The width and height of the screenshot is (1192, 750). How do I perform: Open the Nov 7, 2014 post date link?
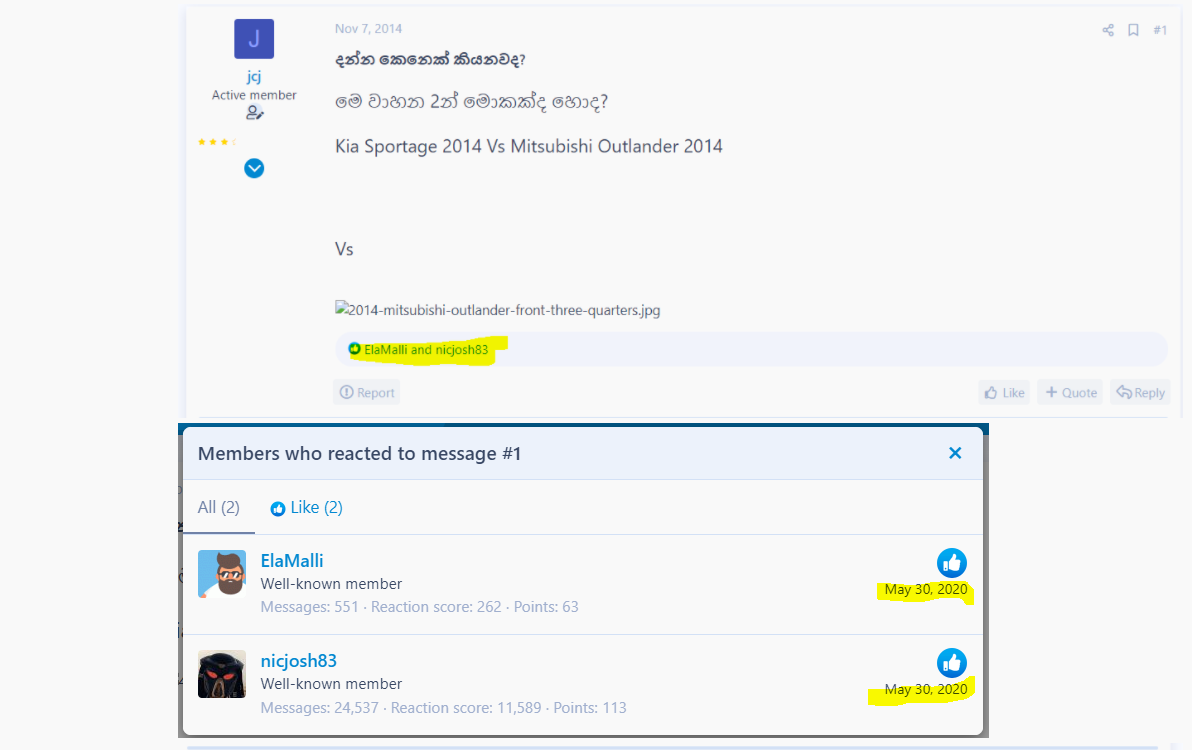(368, 28)
